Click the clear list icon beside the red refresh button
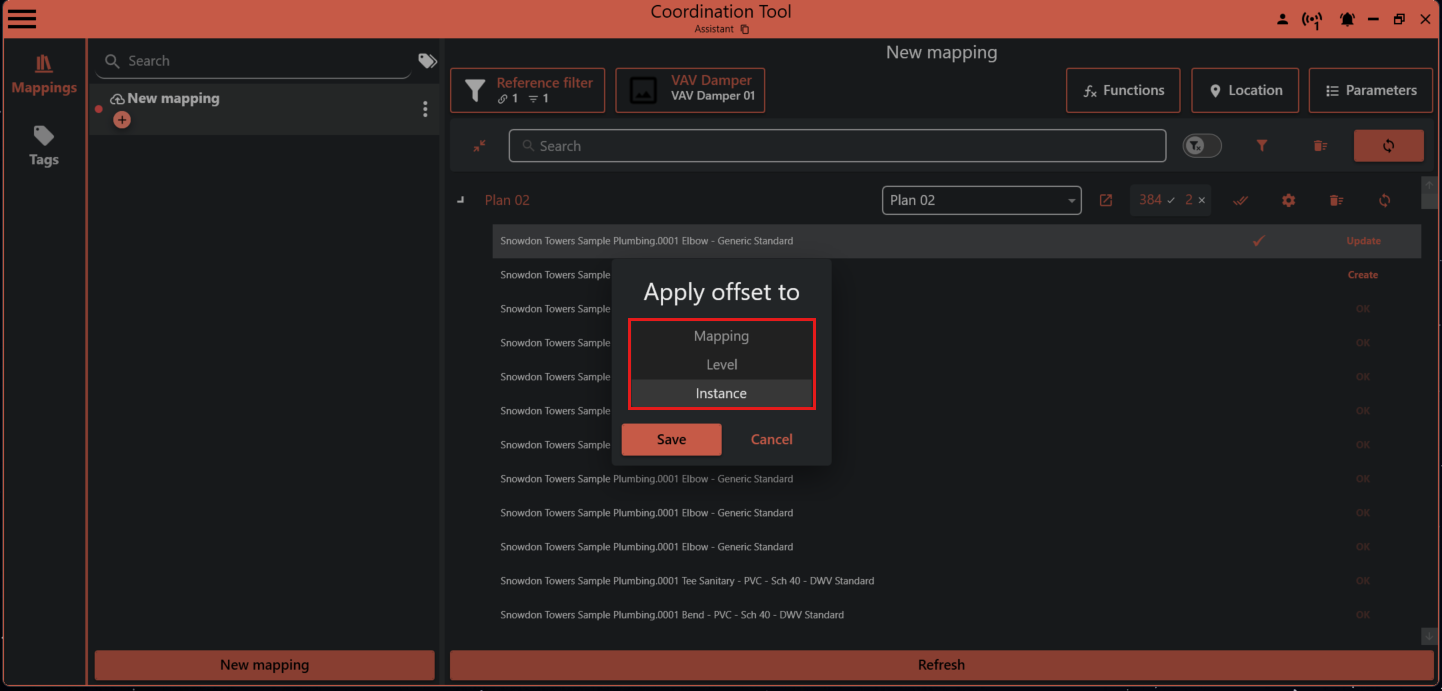Viewport: 1442px width, 691px height. 1320,145
